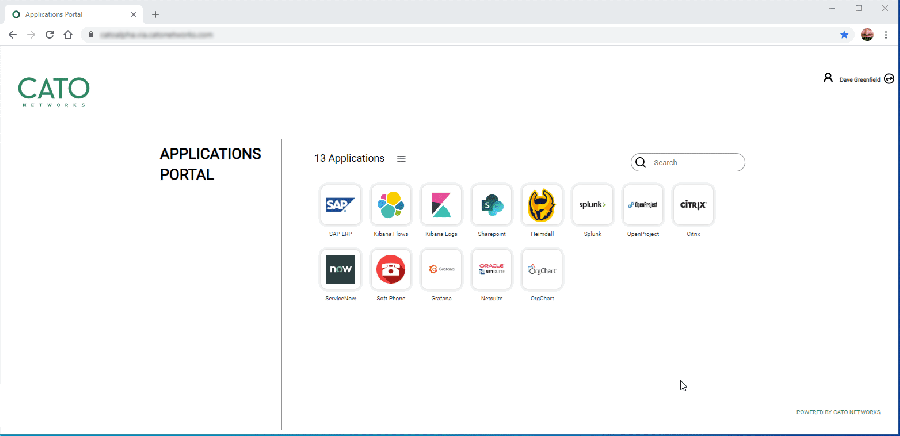Click the 'ServiceNow' label text
The width and height of the screenshot is (900, 436).
point(340,298)
